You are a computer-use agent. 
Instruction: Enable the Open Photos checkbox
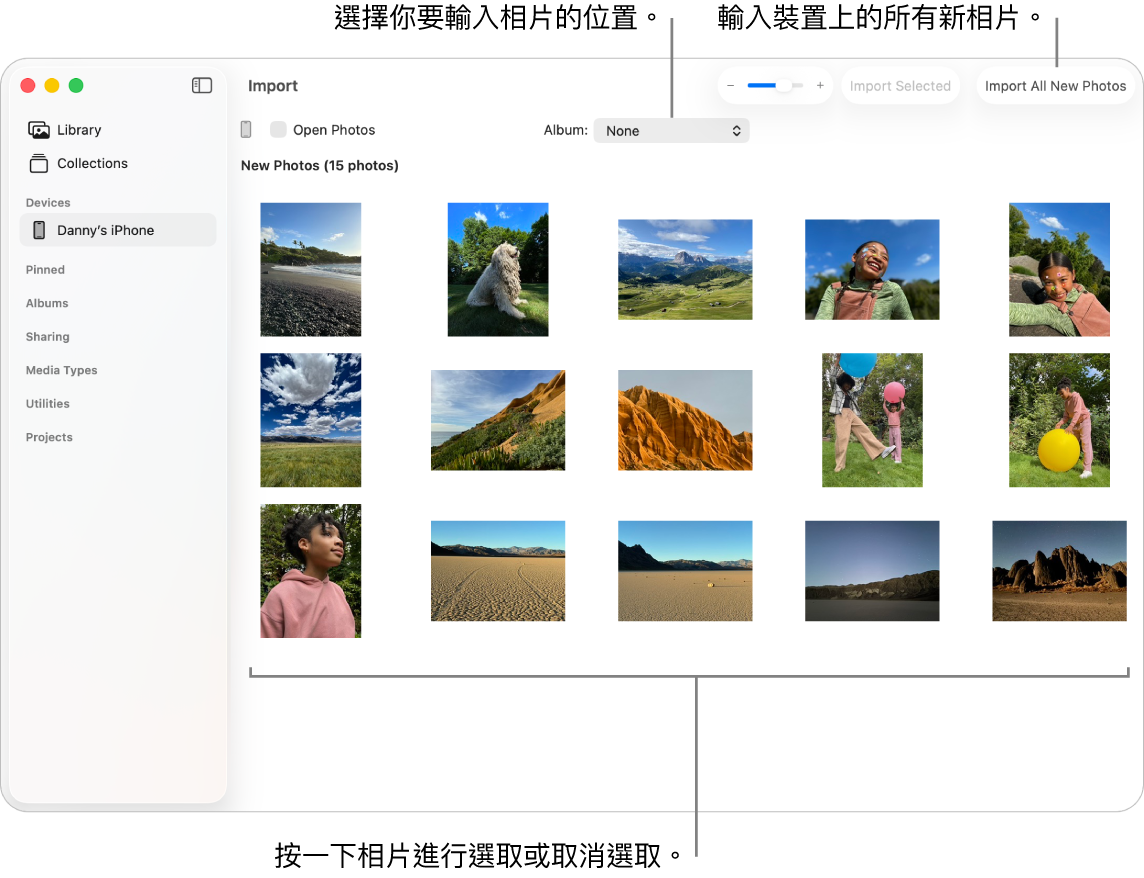tap(278, 130)
